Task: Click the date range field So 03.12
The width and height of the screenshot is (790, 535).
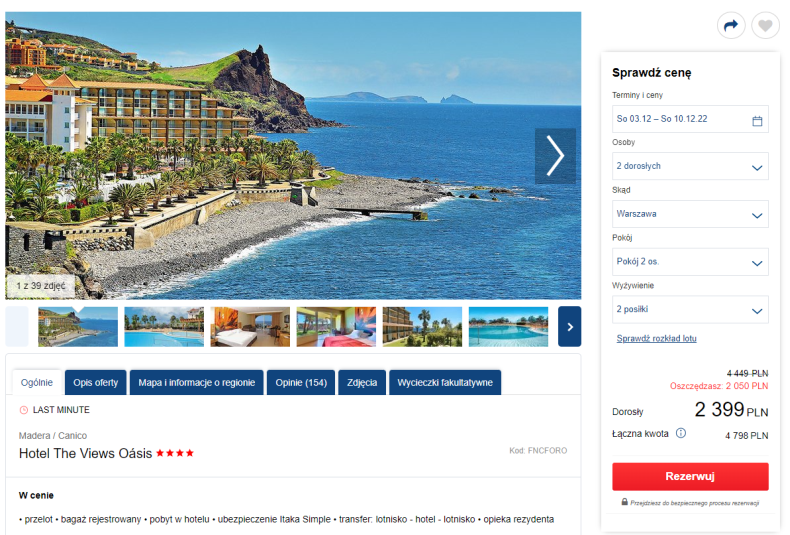Action: click(690, 119)
